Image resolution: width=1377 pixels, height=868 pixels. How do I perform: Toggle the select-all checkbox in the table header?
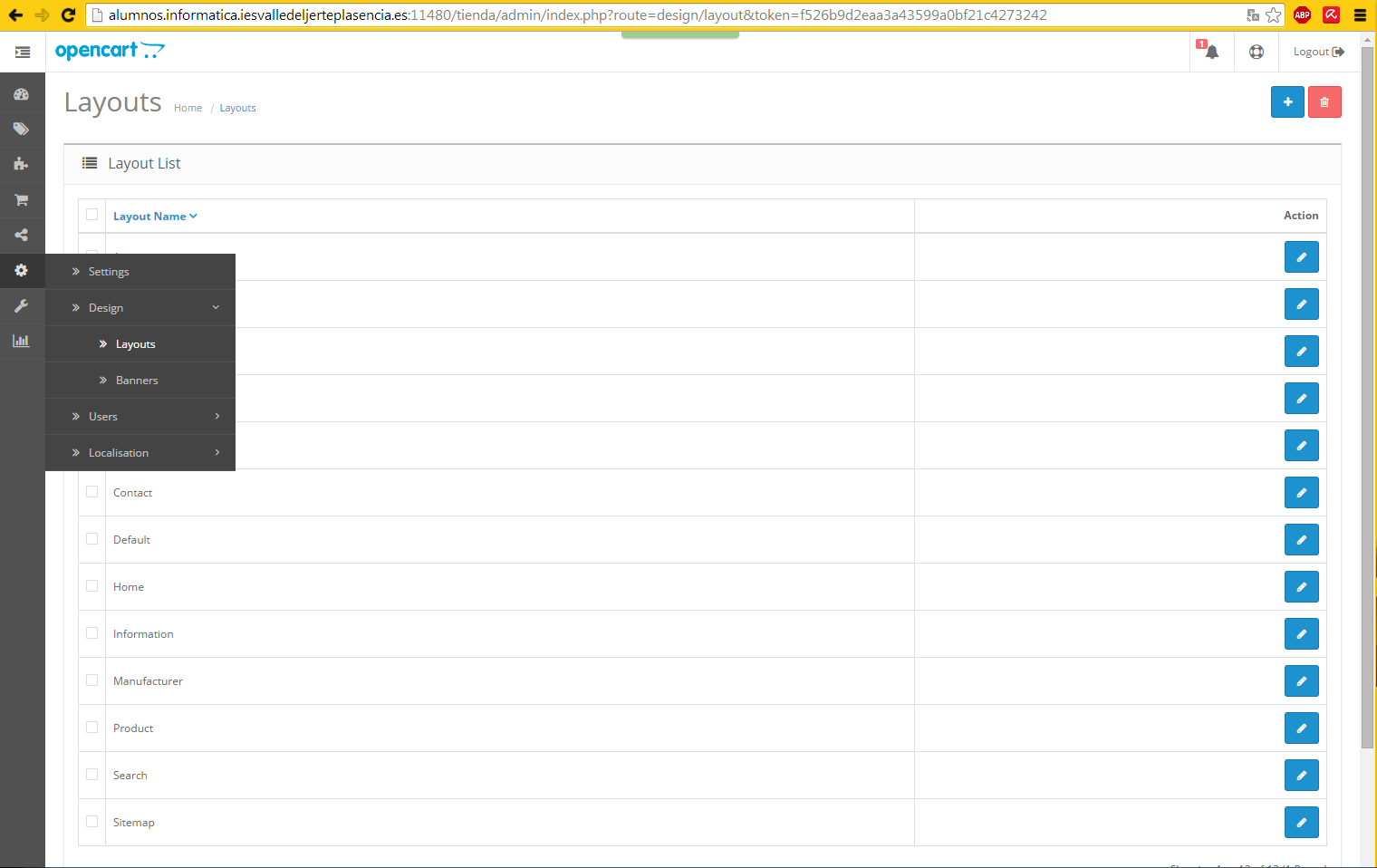[91, 215]
